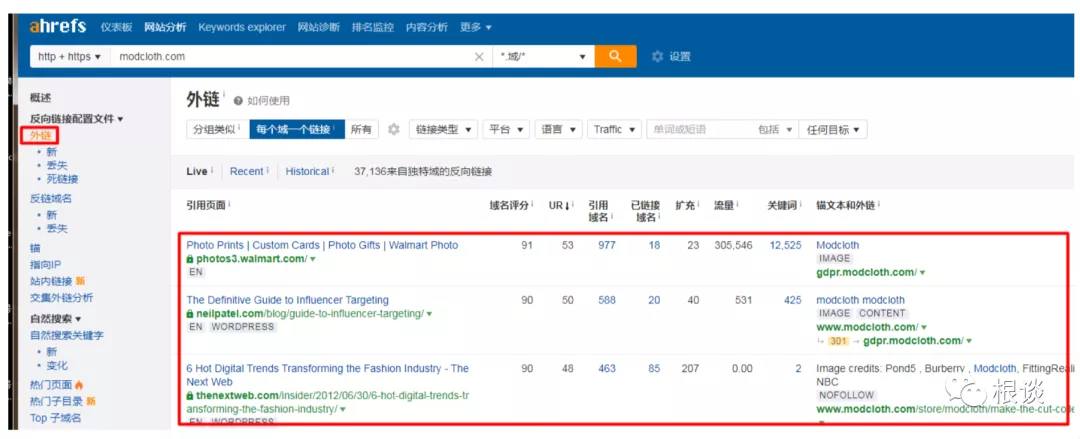Viewport: 1080px width, 439px height.
Task: Click the ahrefs logo
Action: (58, 27)
